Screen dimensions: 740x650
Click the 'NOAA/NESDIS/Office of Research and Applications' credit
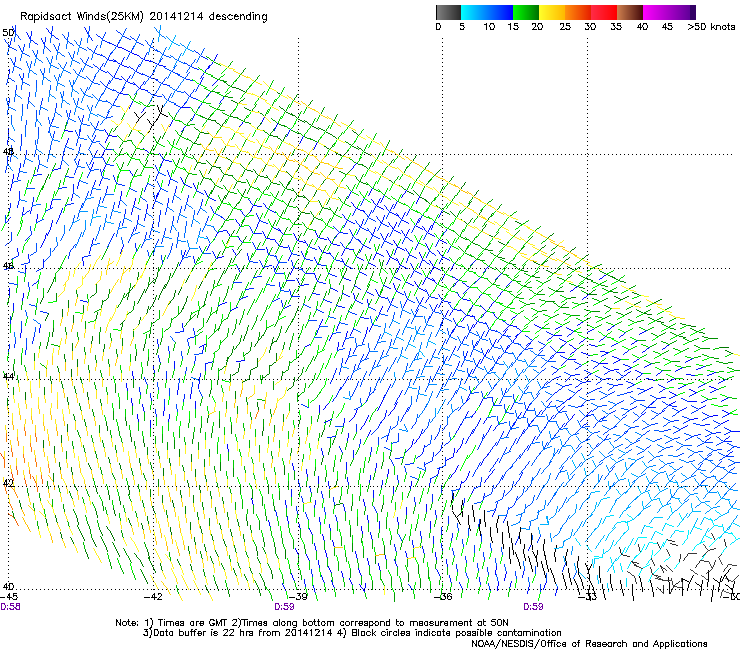click(x=589, y=644)
